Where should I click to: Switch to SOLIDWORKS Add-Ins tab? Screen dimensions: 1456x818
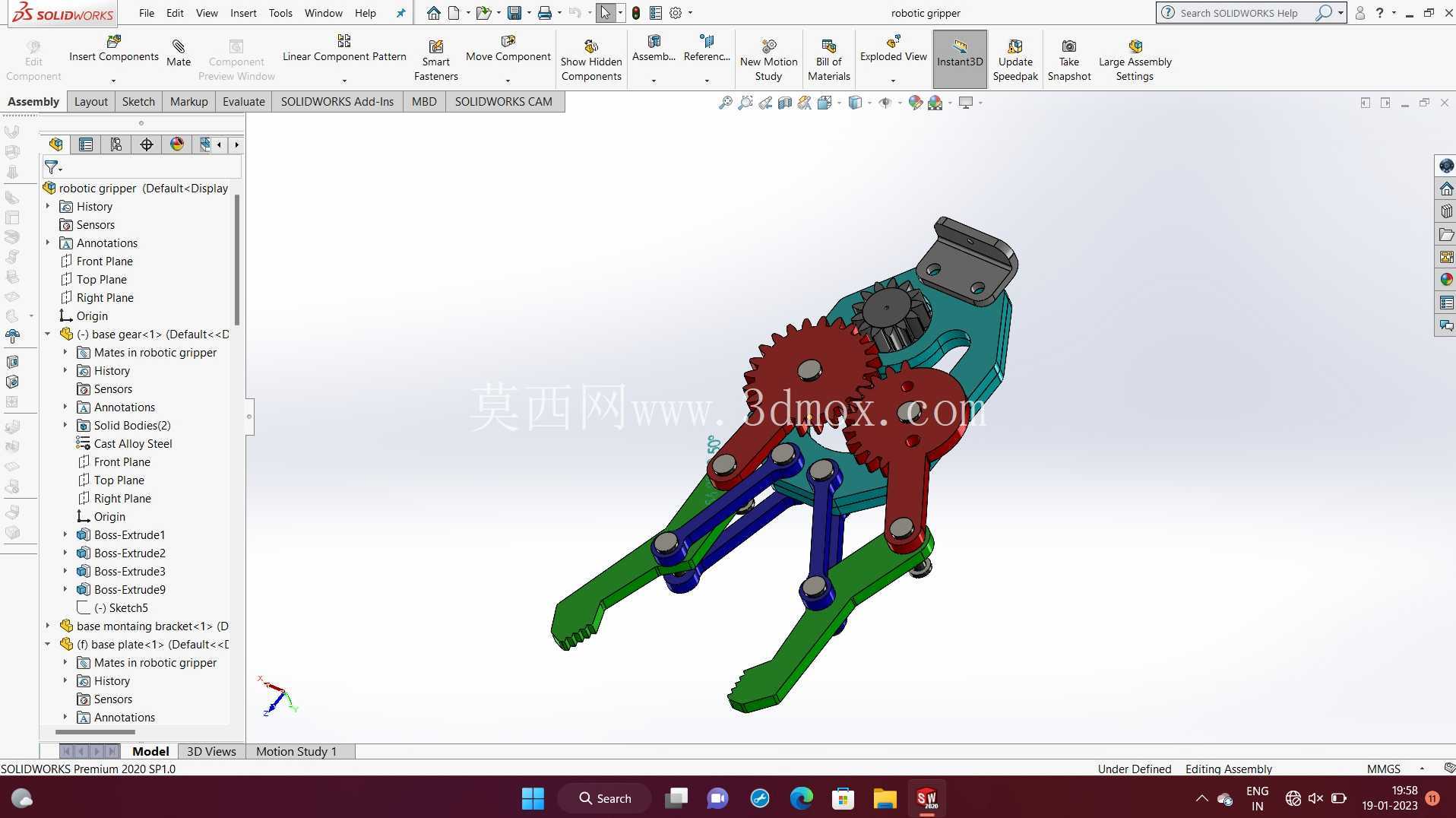337,102
